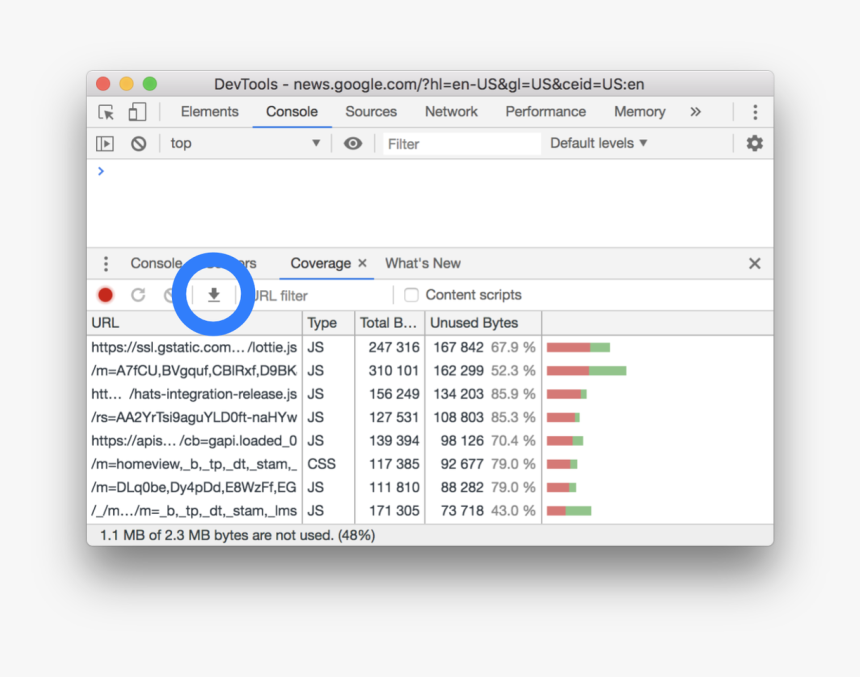860x677 pixels.
Task: Click the URL filter field
Action: click(317, 296)
